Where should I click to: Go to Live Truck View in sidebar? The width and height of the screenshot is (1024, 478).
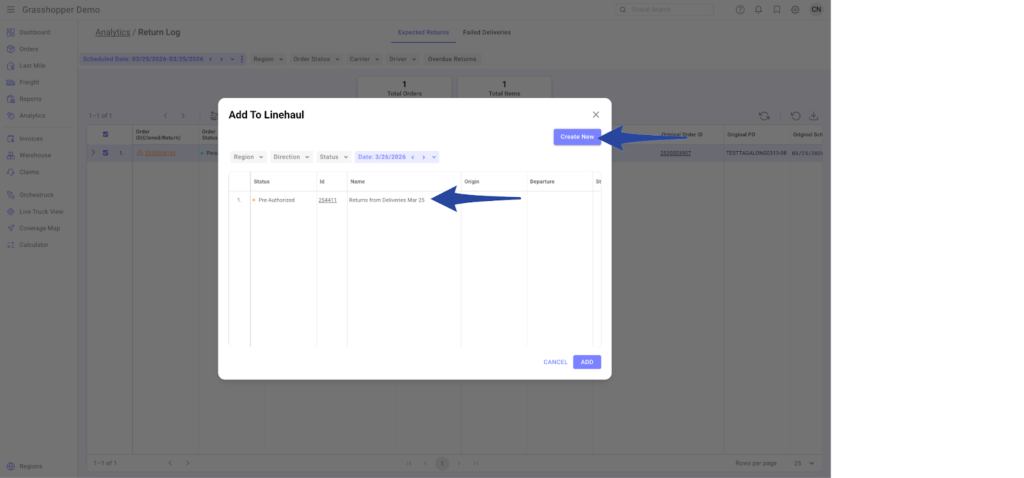click(41, 212)
